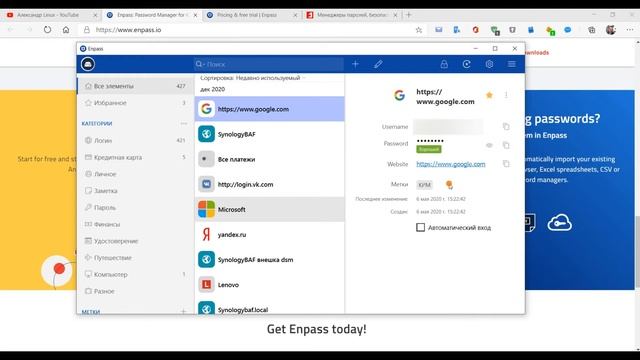Add a new item with plus icon
Screen dimensions: 640x360
point(355,64)
